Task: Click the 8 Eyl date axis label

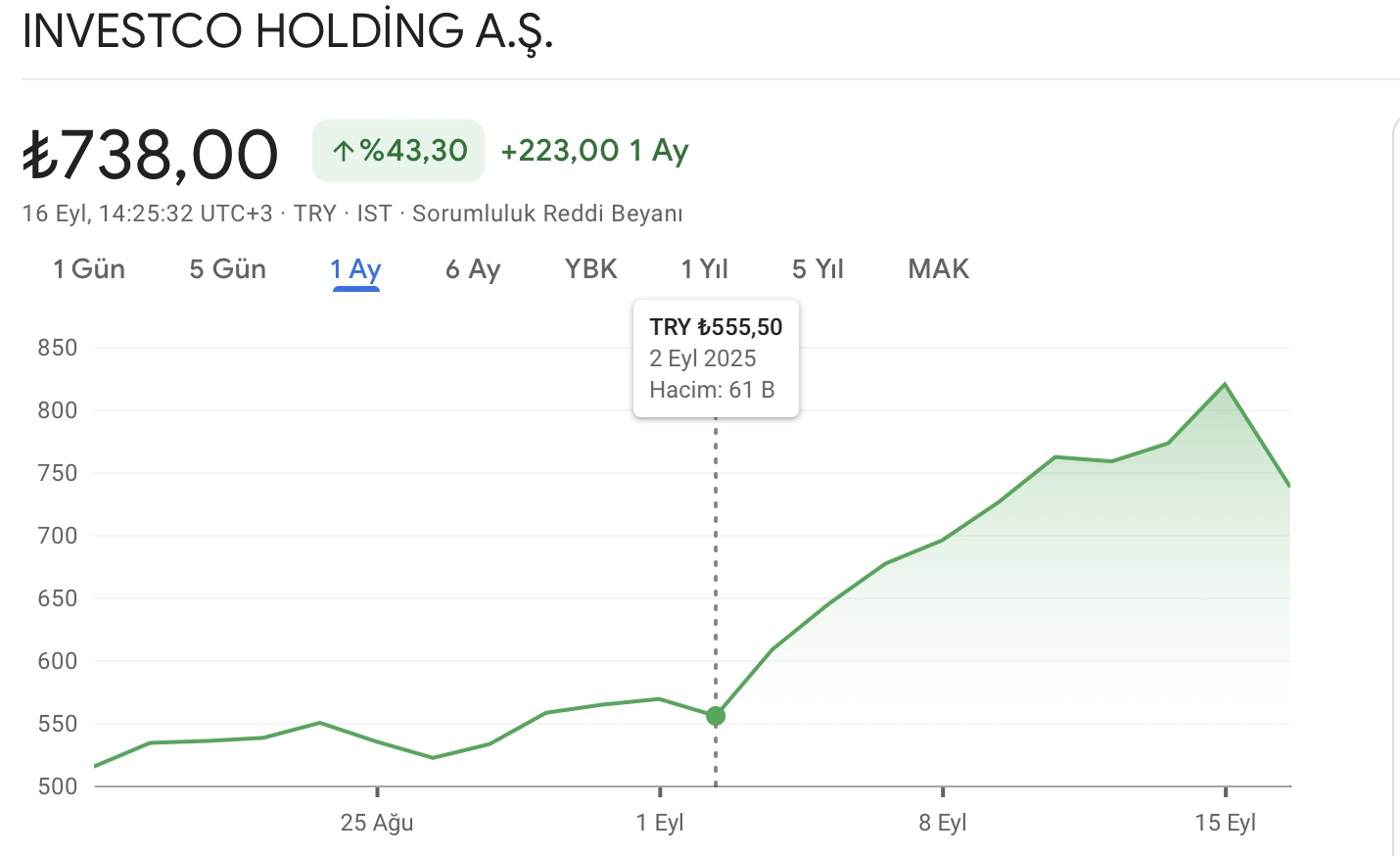Action: coord(942,823)
